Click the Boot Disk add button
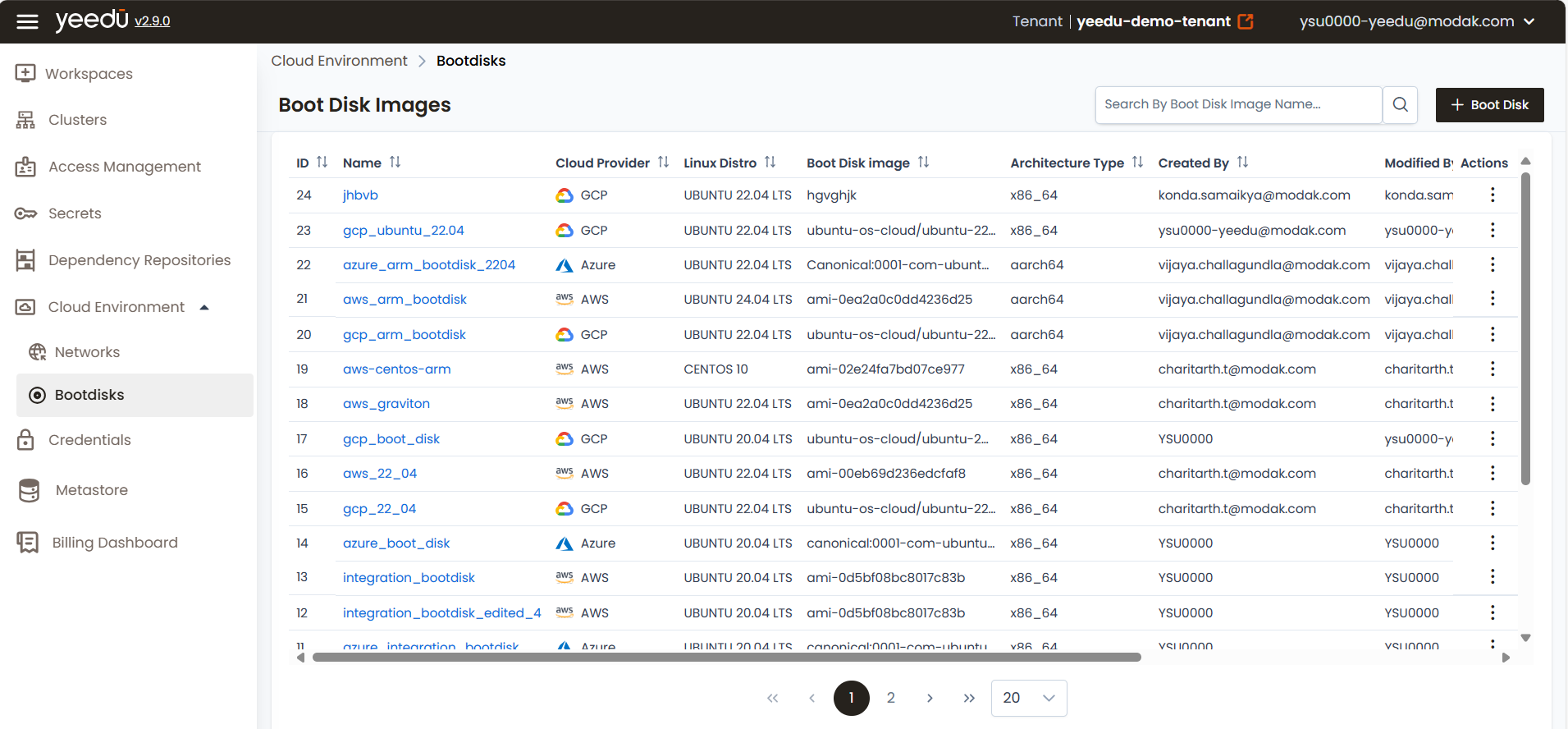The width and height of the screenshot is (1568, 729). [x=1489, y=105]
